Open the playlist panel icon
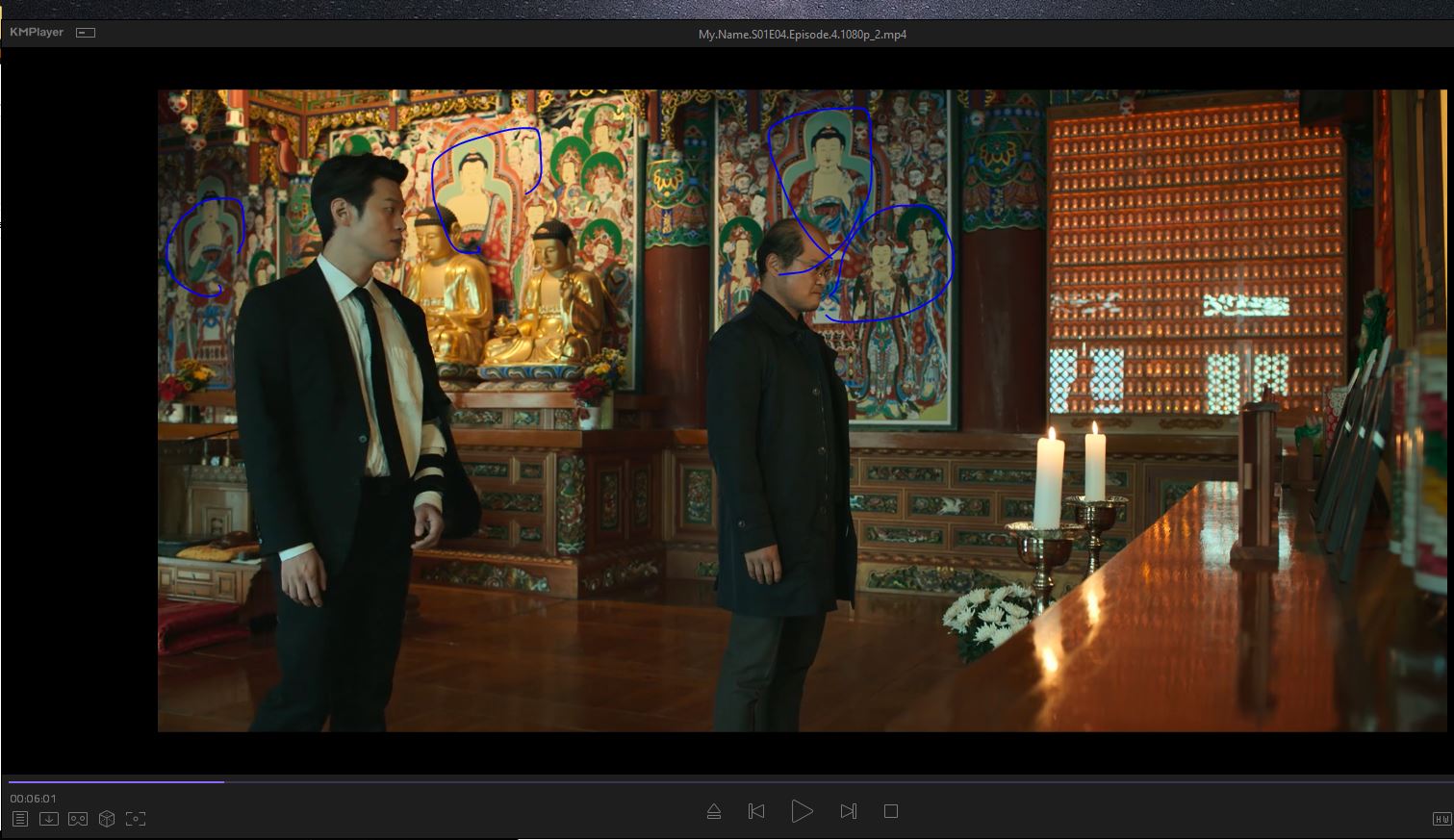Screen dimensions: 1454x840 tap(20, 819)
